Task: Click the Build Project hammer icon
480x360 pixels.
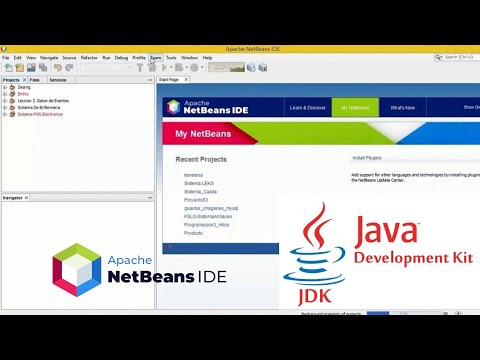Action: point(140,68)
